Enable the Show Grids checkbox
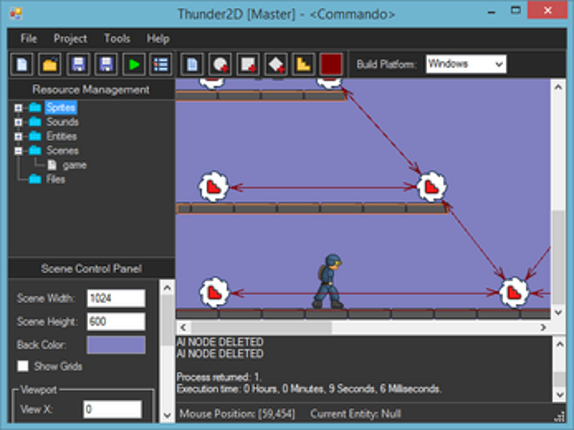 [x=23, y=366]
